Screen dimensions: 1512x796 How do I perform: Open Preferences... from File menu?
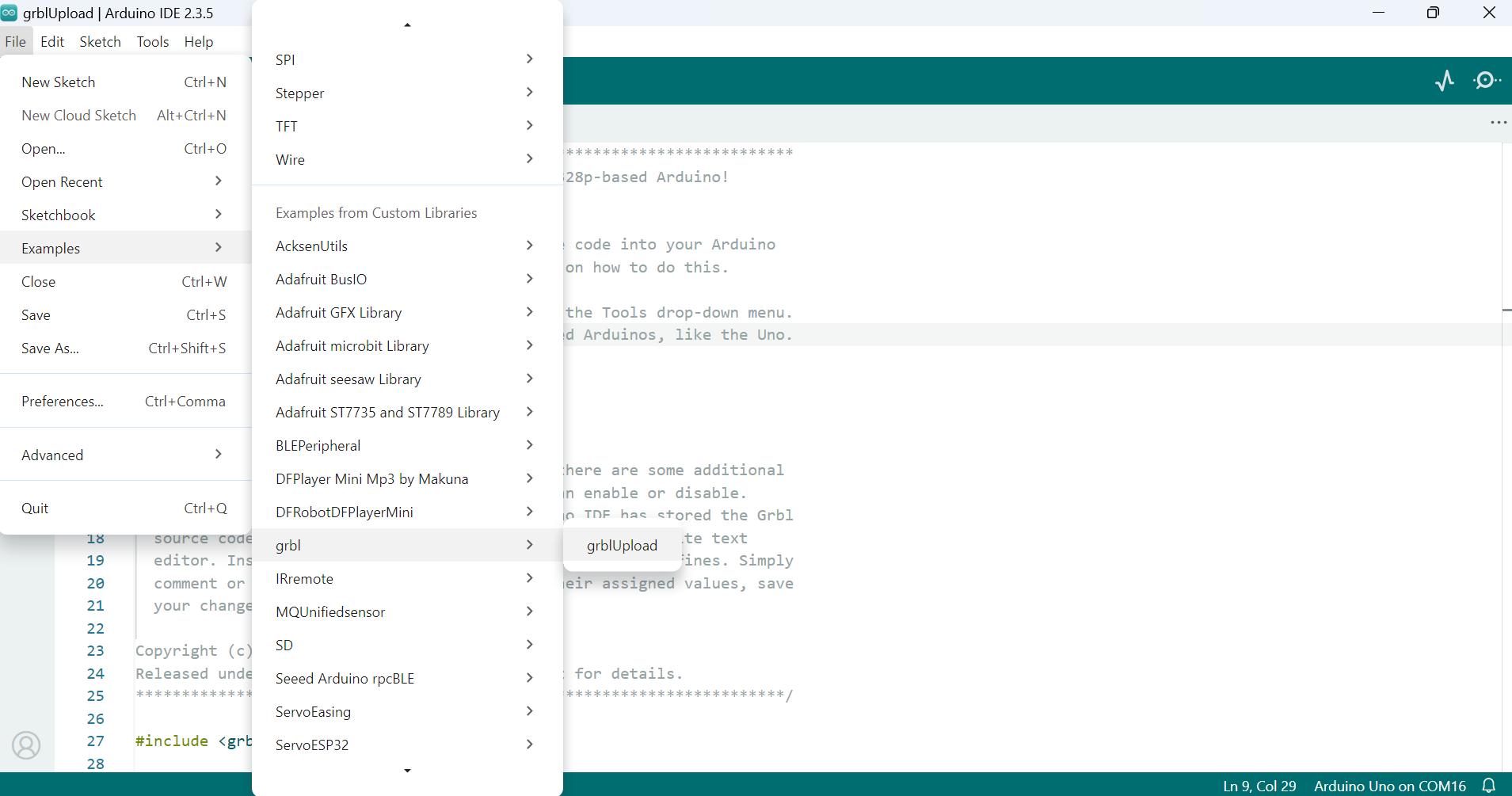click(125, 402)
